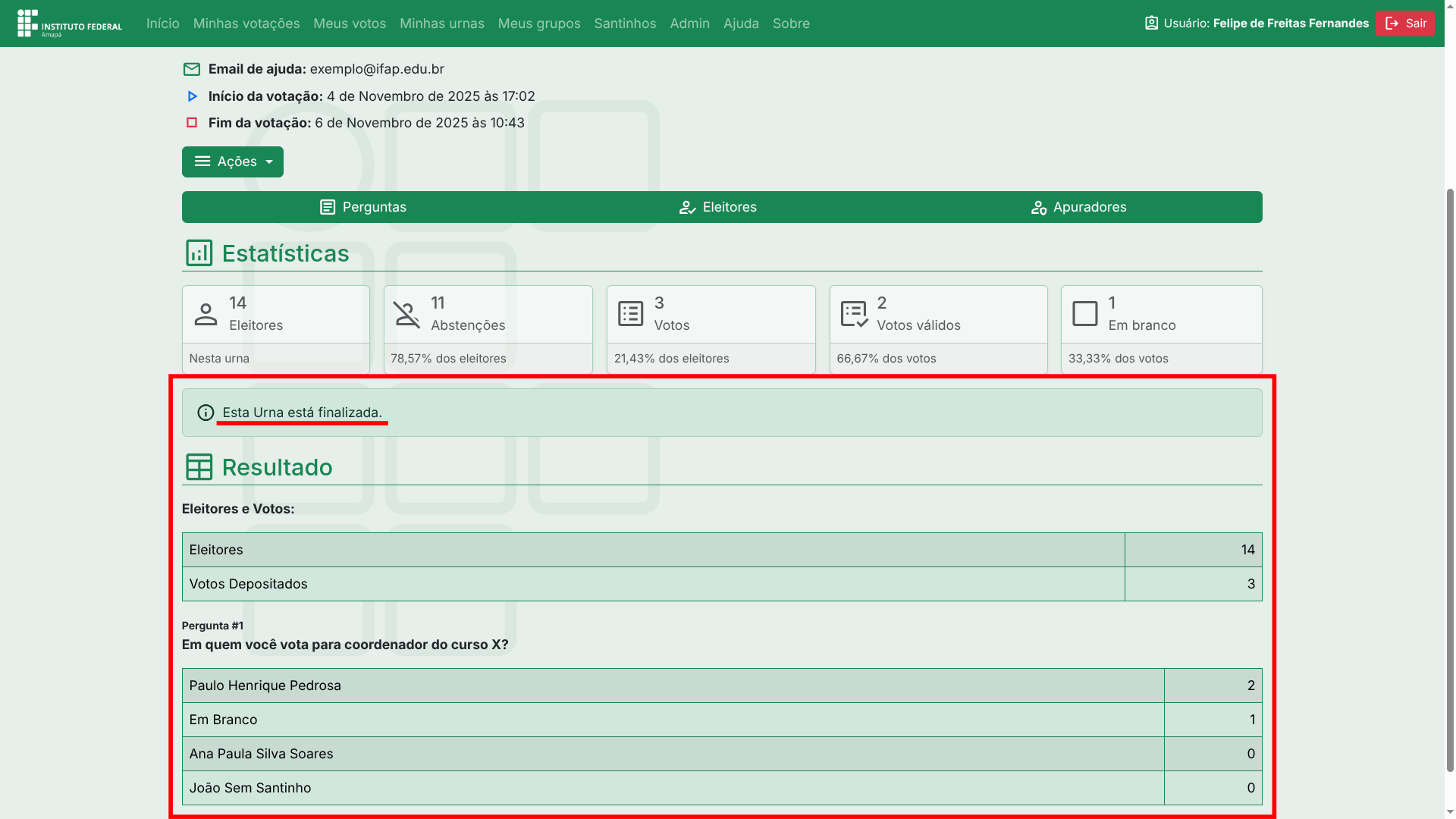
Task: Open Santinhos in navigation bar
Action: point(625,24)
